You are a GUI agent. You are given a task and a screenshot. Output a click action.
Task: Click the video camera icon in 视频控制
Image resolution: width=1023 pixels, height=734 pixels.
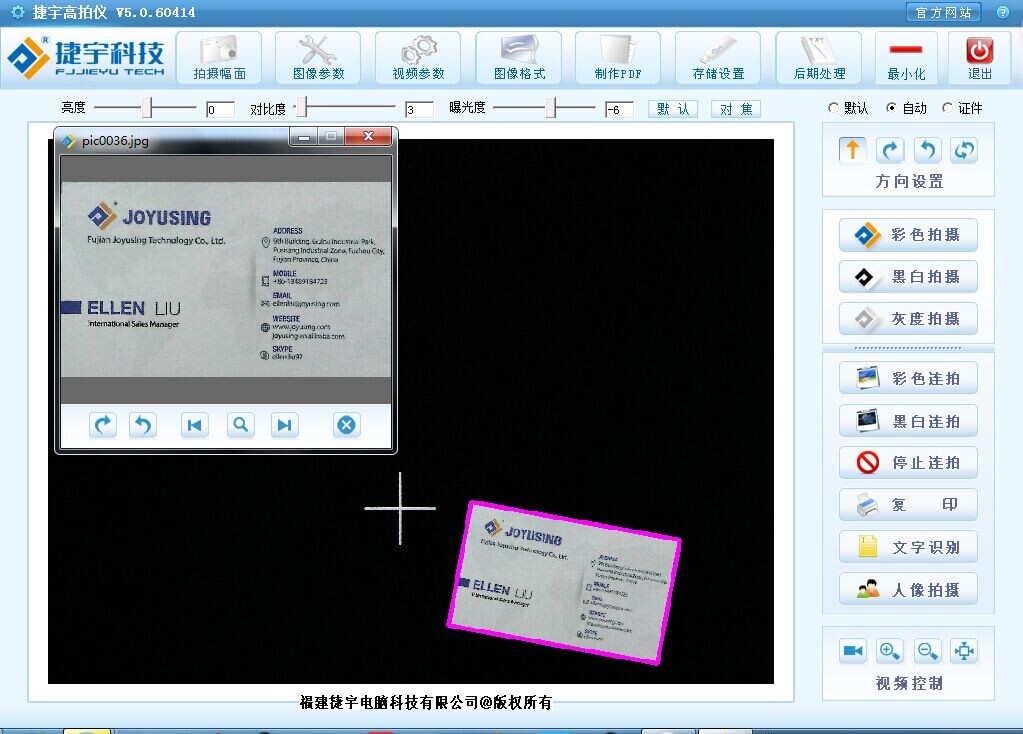click(853, 650)
